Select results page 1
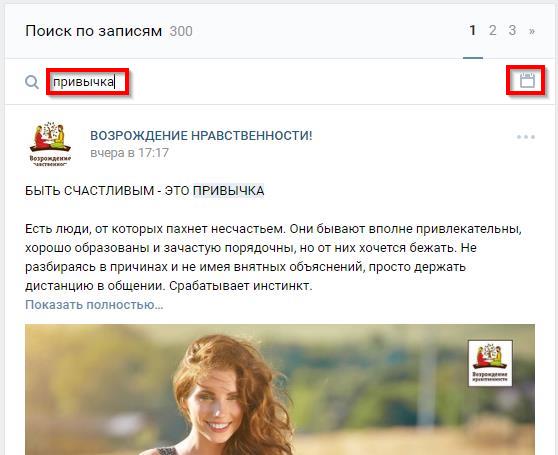 coord(473,31)
